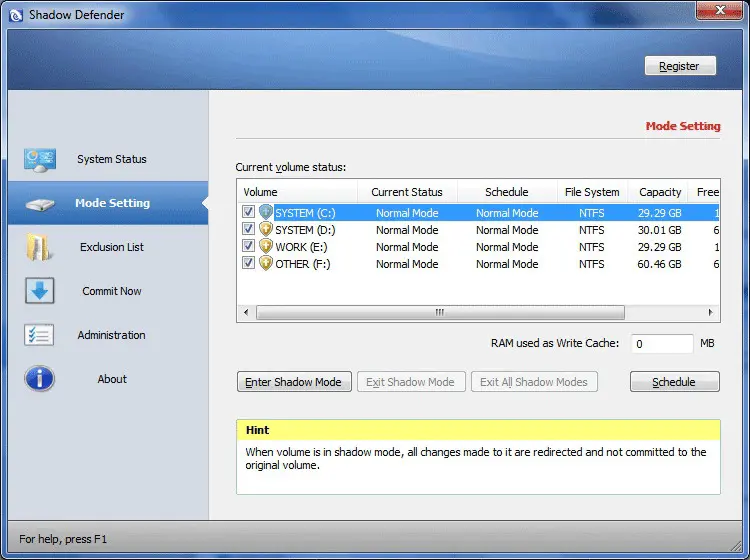Click NTFS file system of WORK (E:)
Viewport: 750px width, 560px height.
click(x=592, y=247)
